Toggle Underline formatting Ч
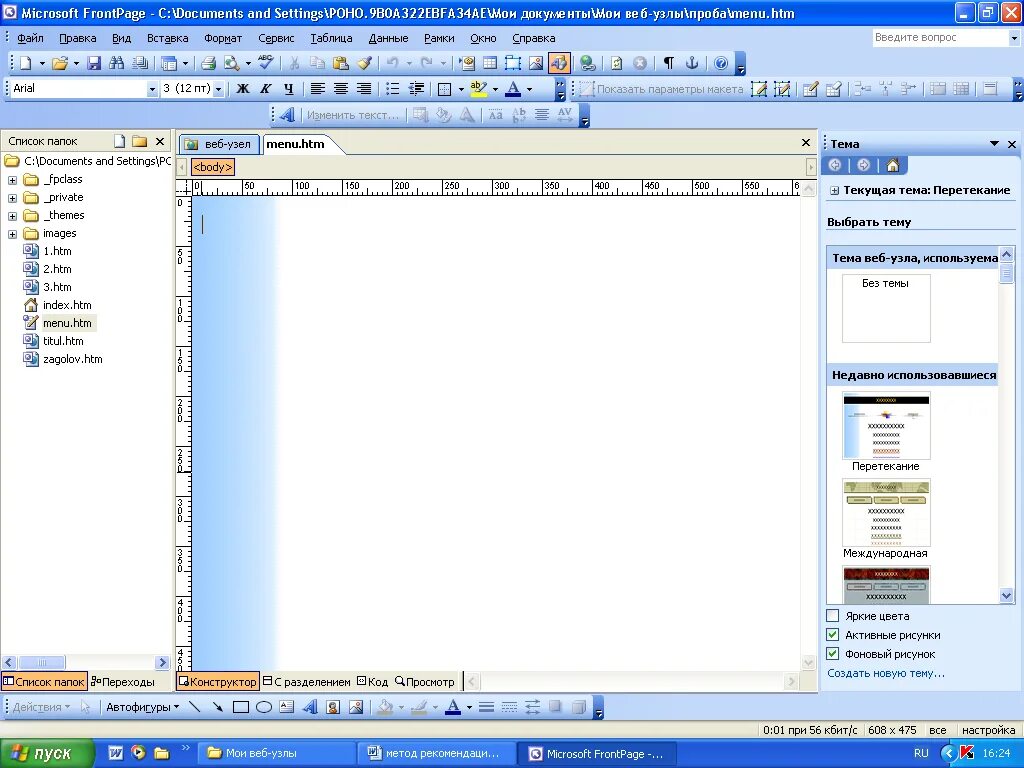 tap(289, 89)
